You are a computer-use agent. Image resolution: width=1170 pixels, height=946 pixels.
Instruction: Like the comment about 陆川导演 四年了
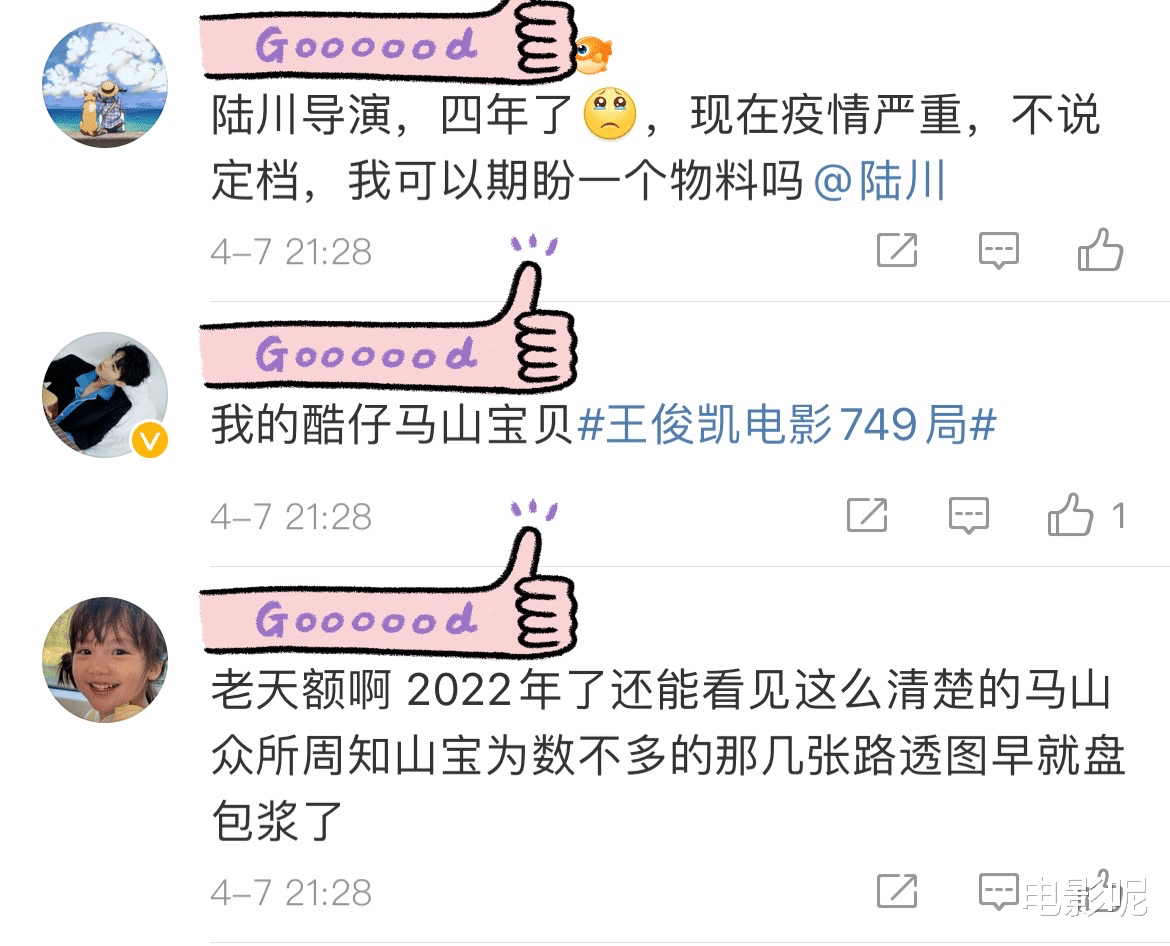(1101, 249)
